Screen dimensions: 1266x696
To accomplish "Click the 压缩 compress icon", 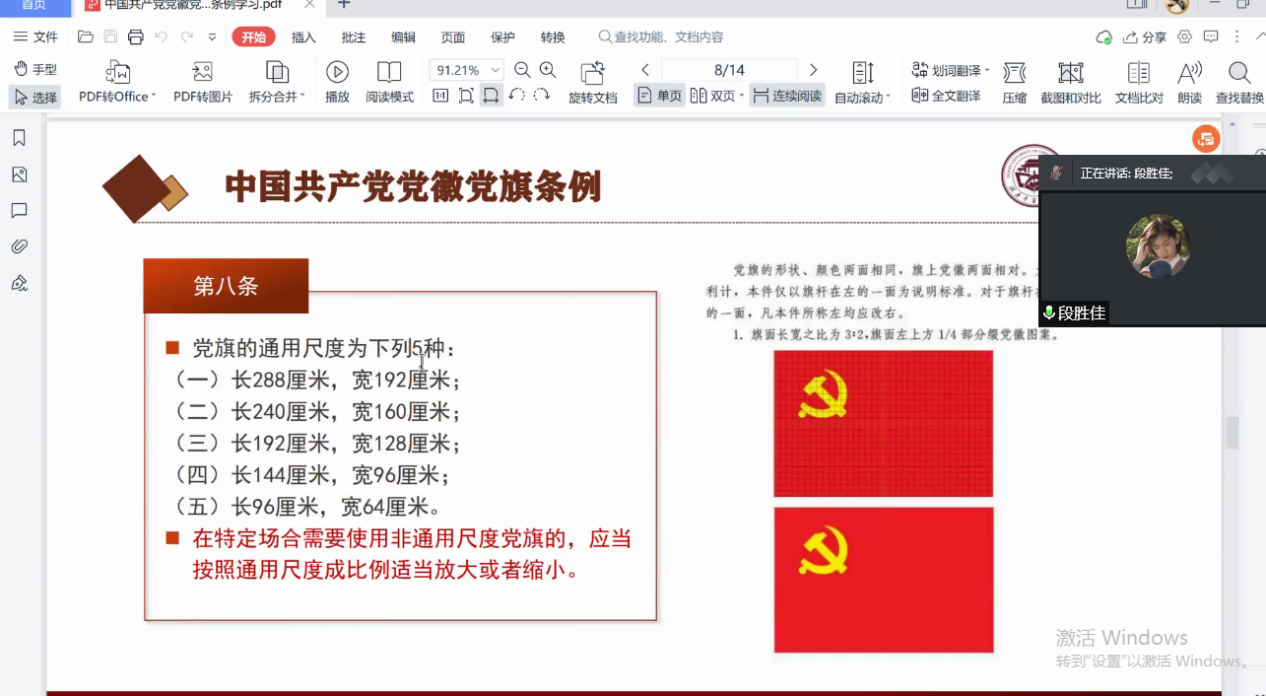I will [x=1014, y=73].
